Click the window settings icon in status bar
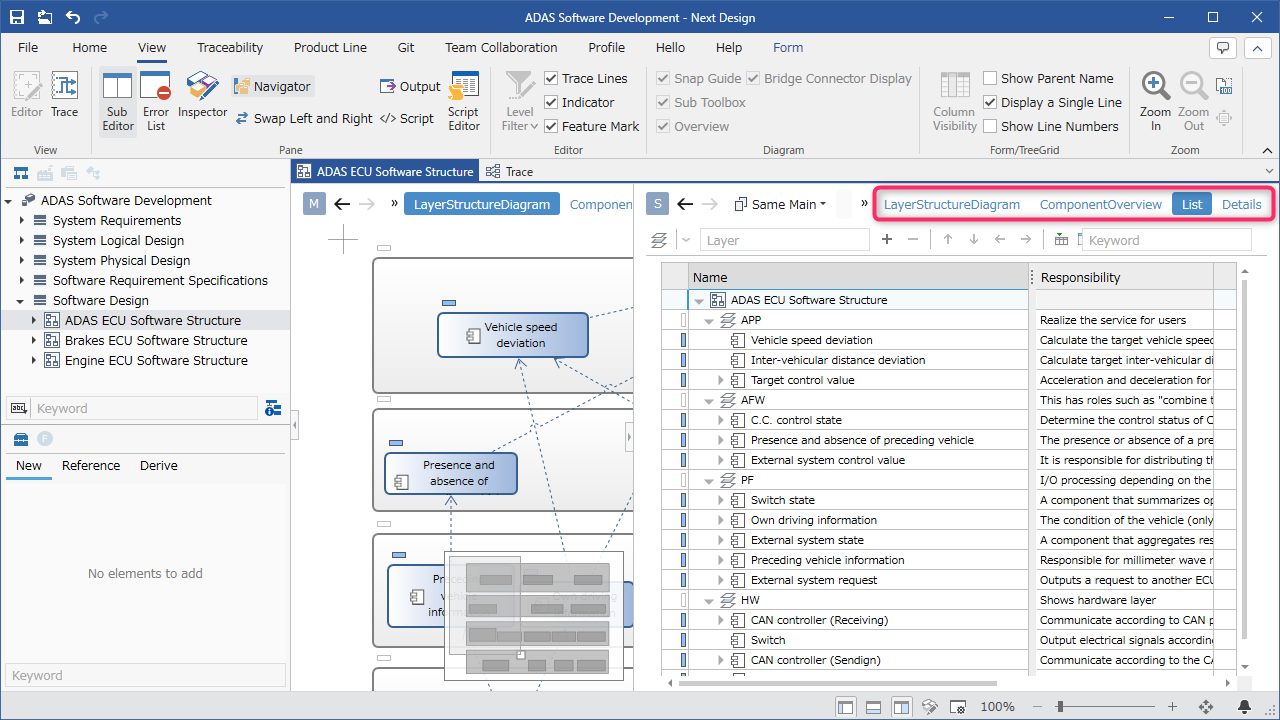 [x=957, y=706]
